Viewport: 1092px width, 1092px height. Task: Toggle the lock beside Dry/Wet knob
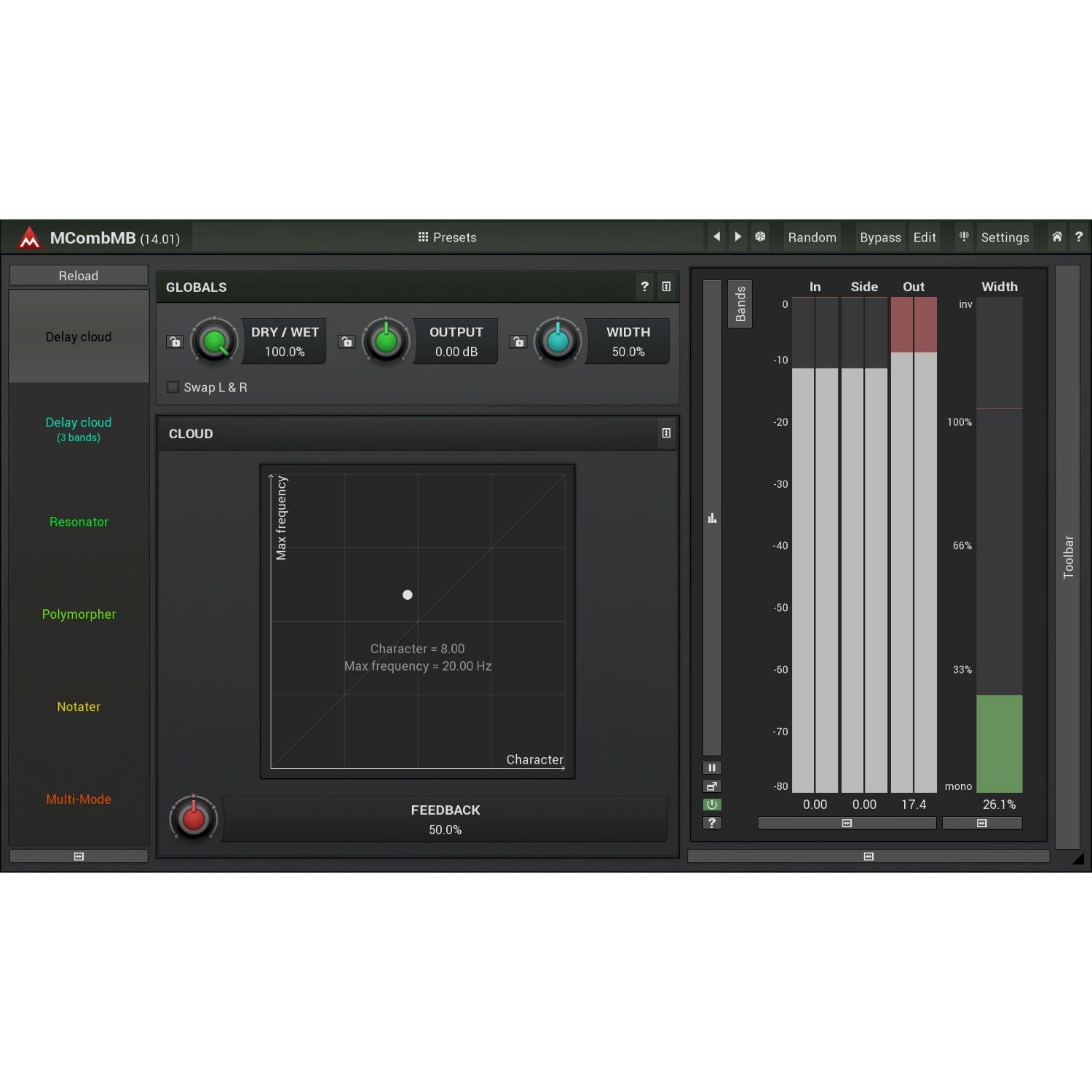click(x=175, y=341)
